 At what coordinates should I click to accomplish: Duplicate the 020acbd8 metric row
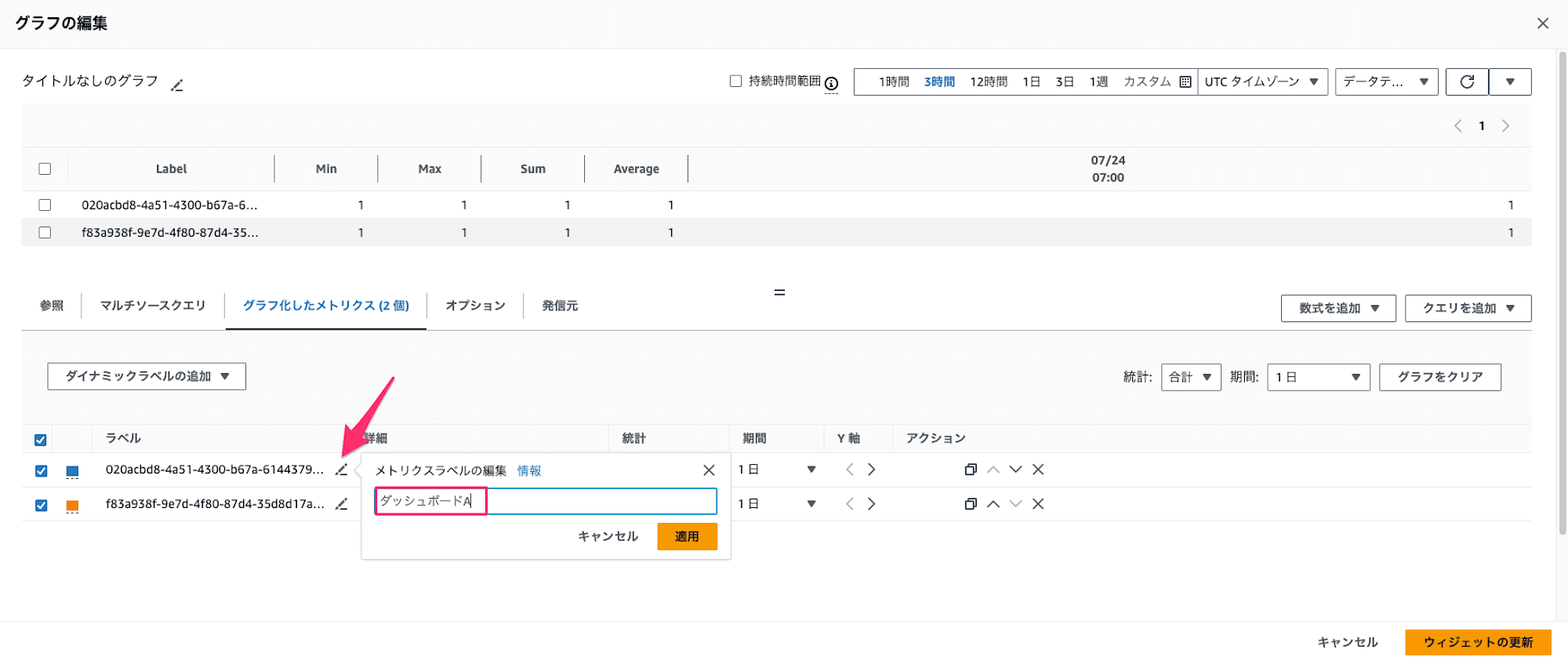click(x=971, y=470)
